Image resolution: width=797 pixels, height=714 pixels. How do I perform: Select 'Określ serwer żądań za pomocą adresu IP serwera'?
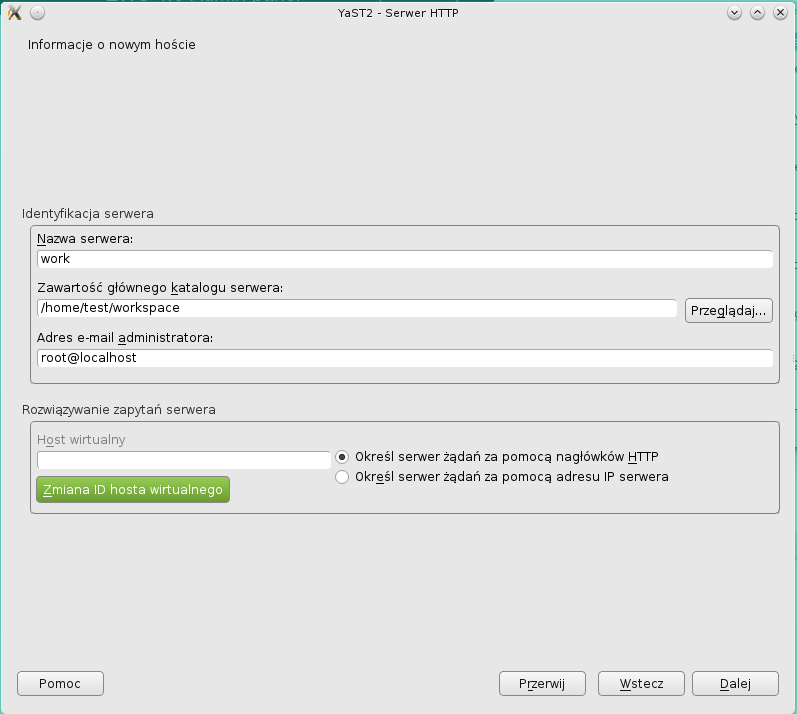point(343,477)
